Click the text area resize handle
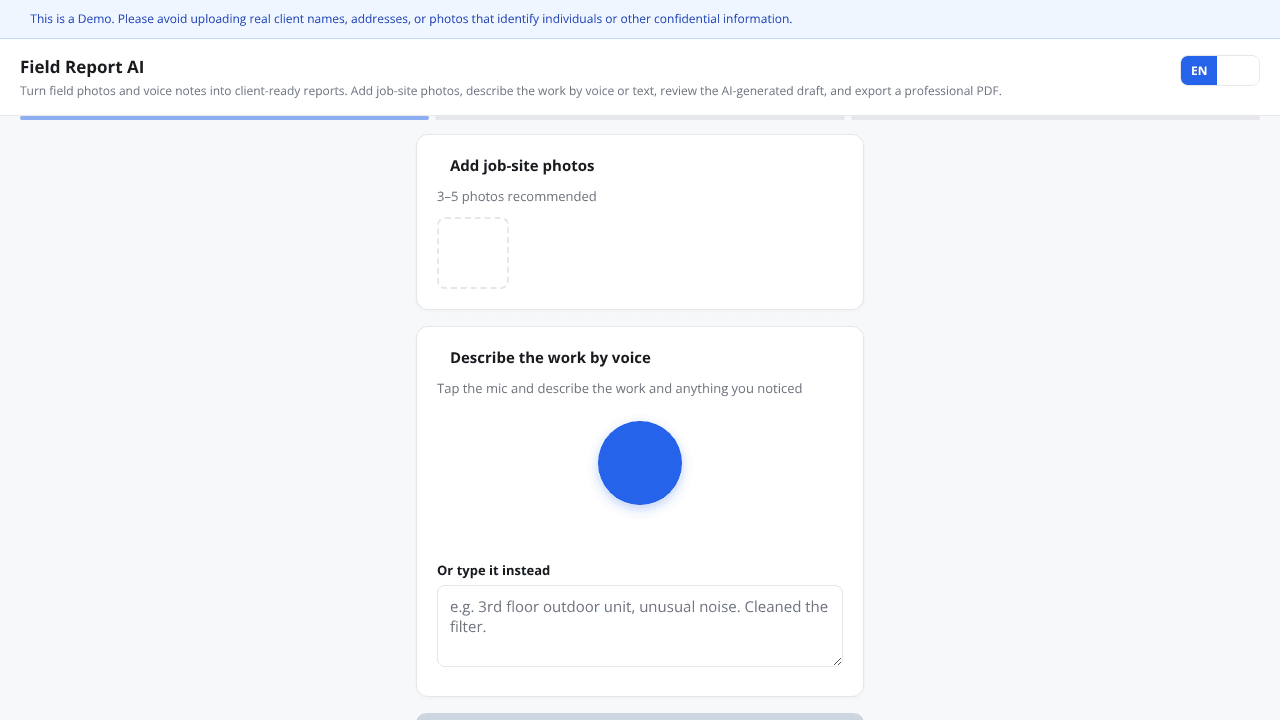This screenshot has height=720, width=1280. tap(837, 661)
